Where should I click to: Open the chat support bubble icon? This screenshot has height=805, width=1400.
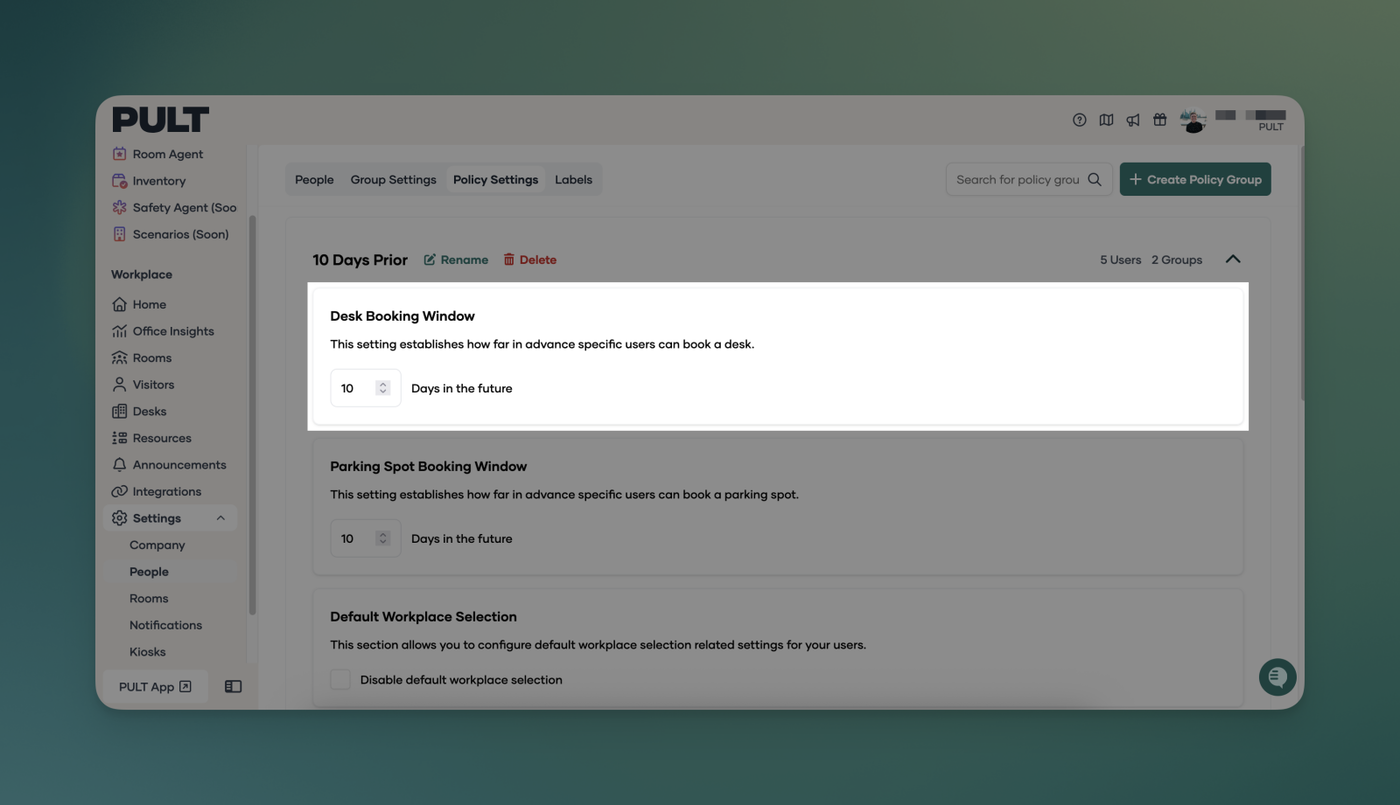tap(1277, 677)
